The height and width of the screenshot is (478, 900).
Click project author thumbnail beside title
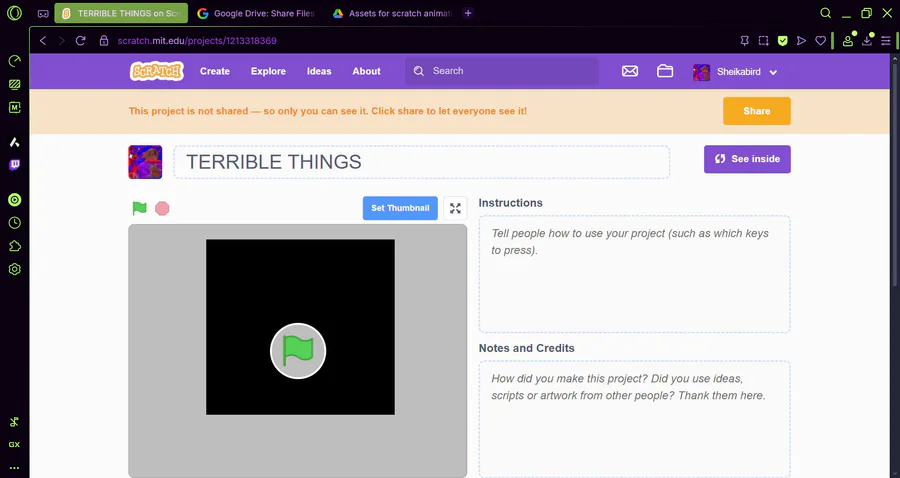pos(145,162)
